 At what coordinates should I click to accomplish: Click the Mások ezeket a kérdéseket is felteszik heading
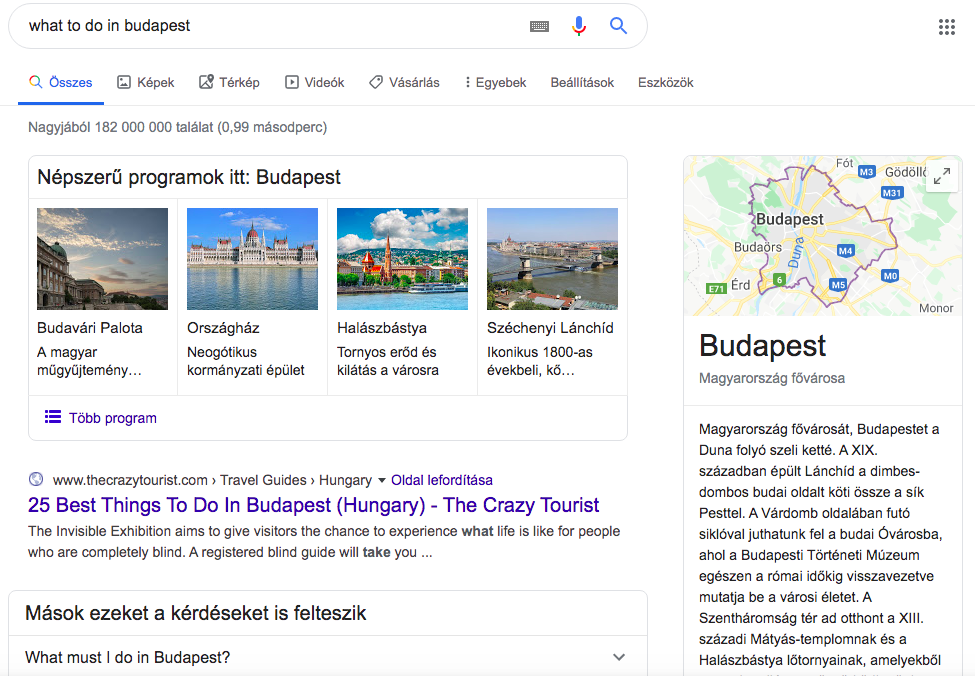click(x=196, y=613)
